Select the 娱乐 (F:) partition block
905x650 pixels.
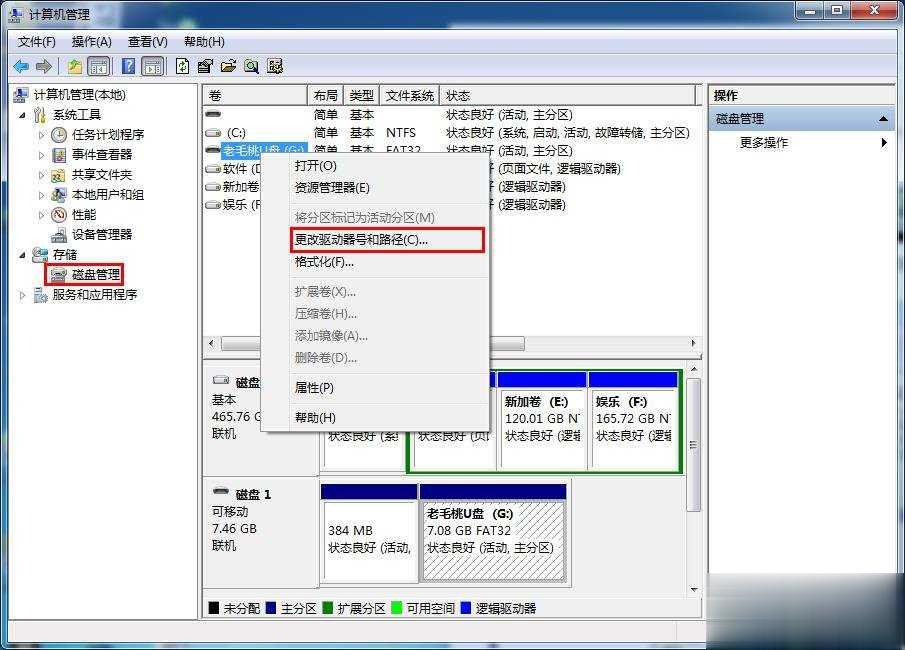[x=634, y=420]
